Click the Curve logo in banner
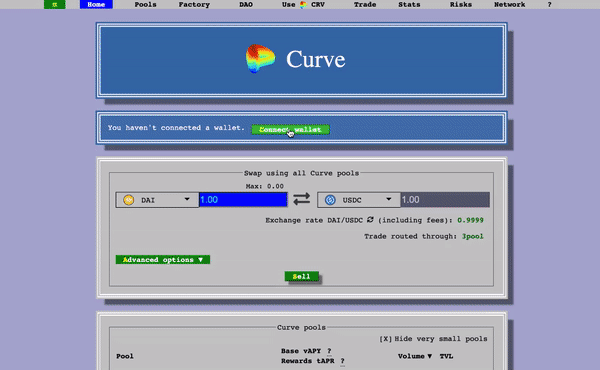Image resolution: width=600 pixels, height=370 pixels. pyautogui.click(x=260, y=59)
